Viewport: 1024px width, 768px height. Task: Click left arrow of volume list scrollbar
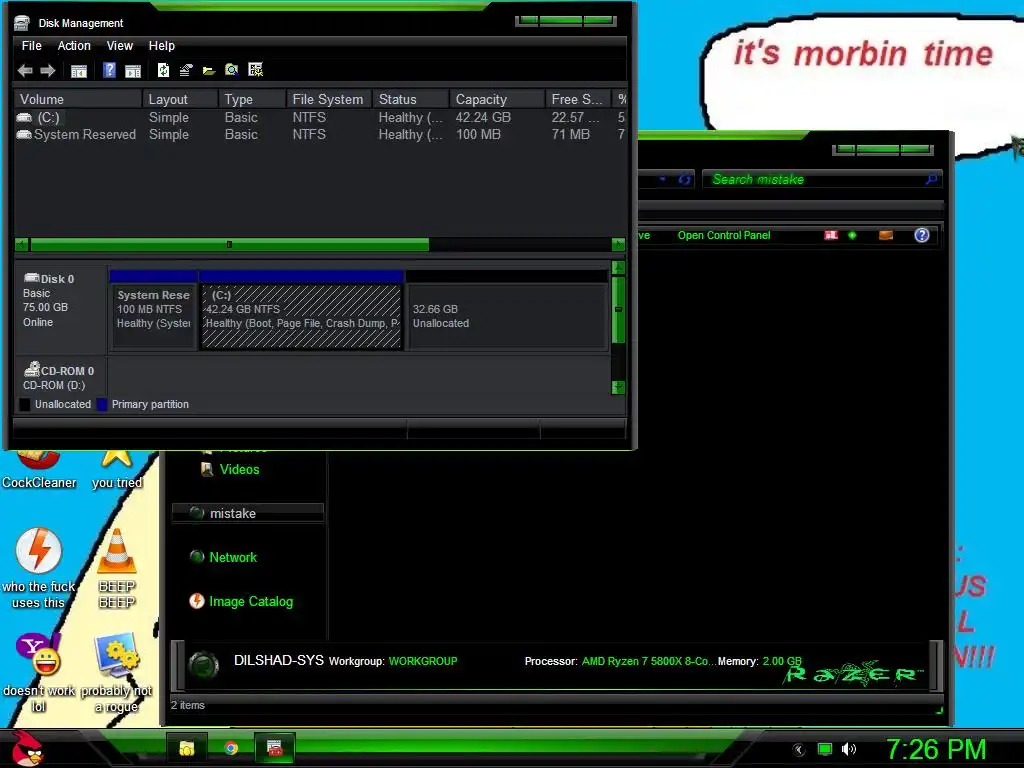coord(22,245)
